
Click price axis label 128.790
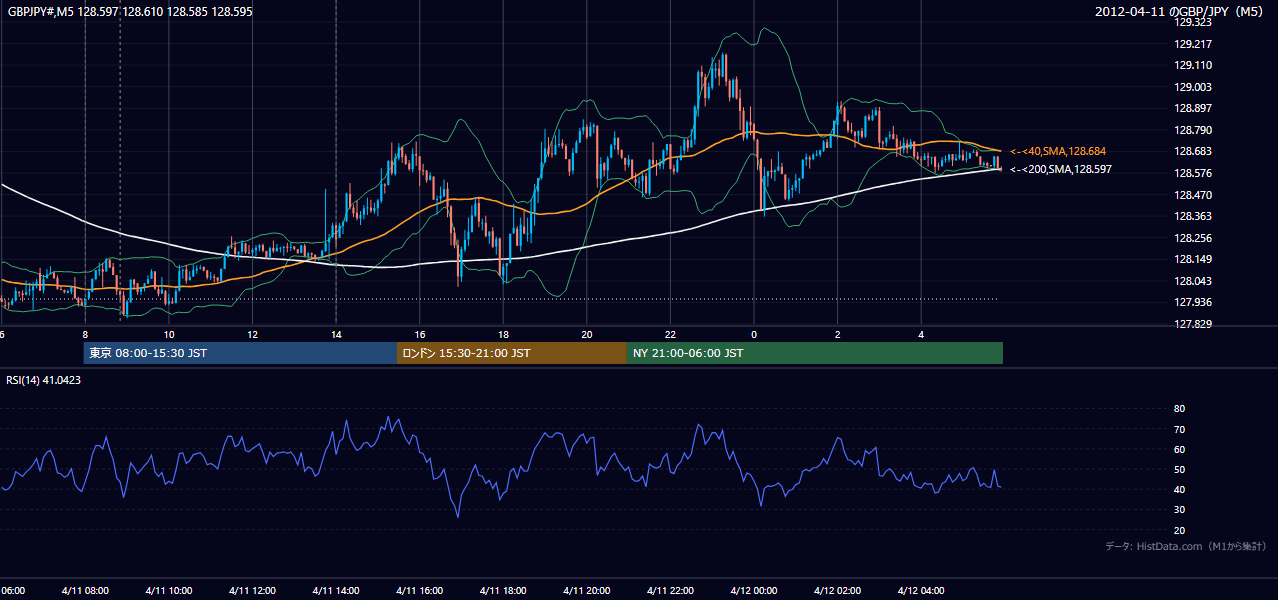[1193, 130]
